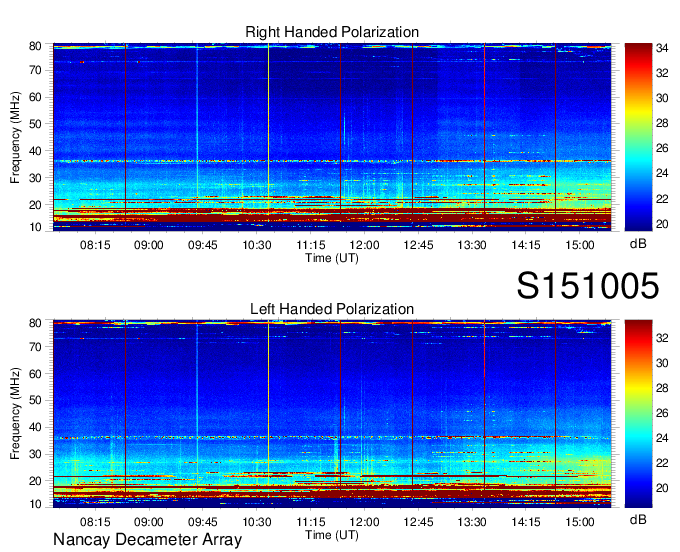Click 08:15 tick on Left Handed time axis
Viewport: 680px width, 552px height.
(x=95, y=522)
